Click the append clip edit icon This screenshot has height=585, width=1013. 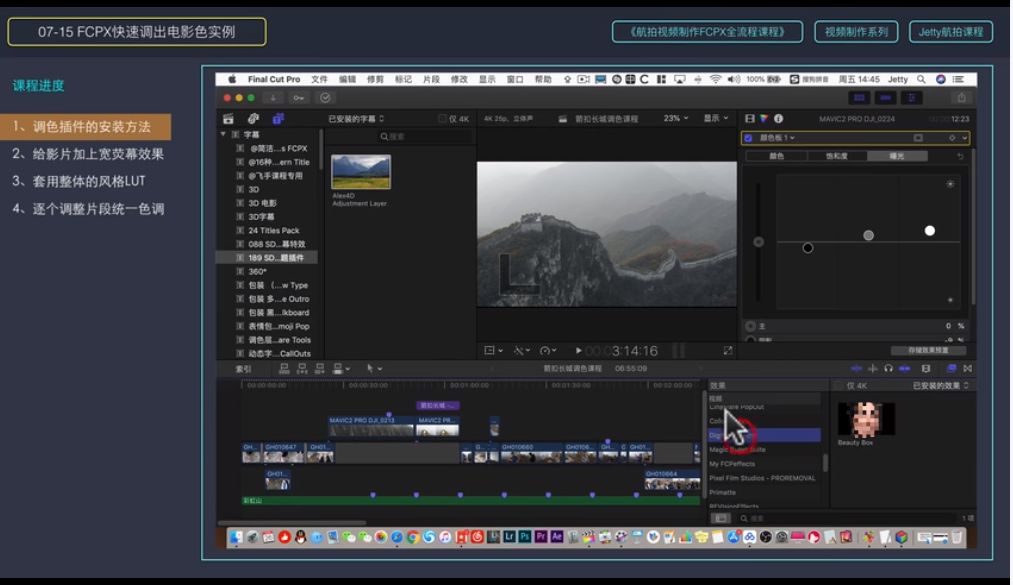tap(320, 369)
